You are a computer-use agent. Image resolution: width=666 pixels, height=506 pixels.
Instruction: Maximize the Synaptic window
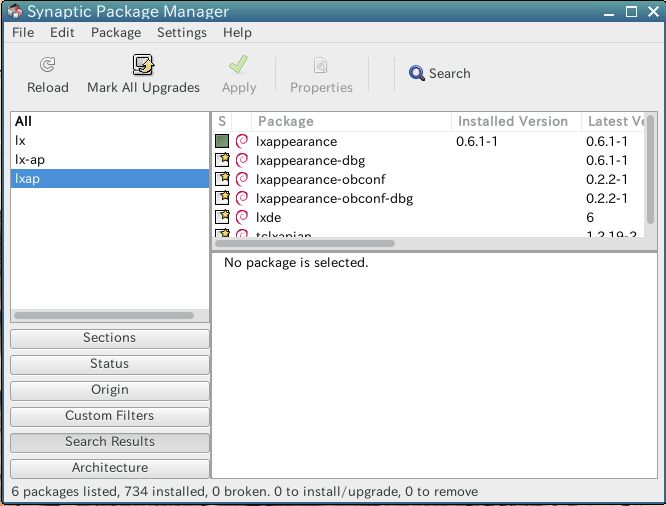[x=631, y=11]
